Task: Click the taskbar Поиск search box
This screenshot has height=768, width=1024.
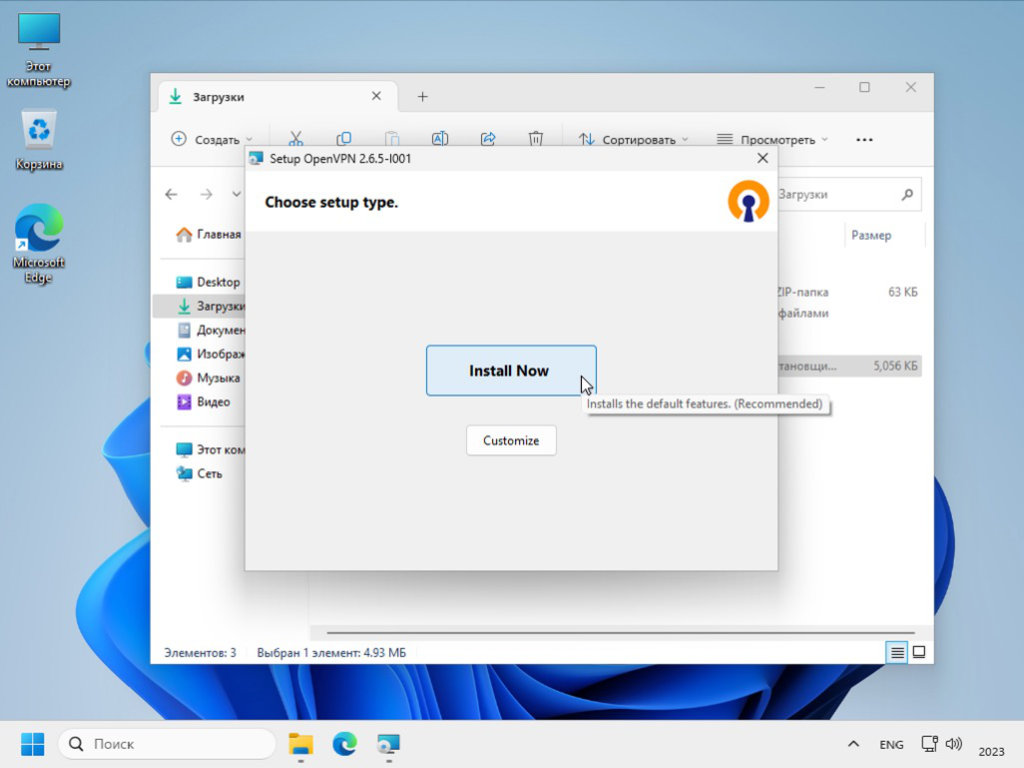Action: pyautogui.click(x=167, y=744)
